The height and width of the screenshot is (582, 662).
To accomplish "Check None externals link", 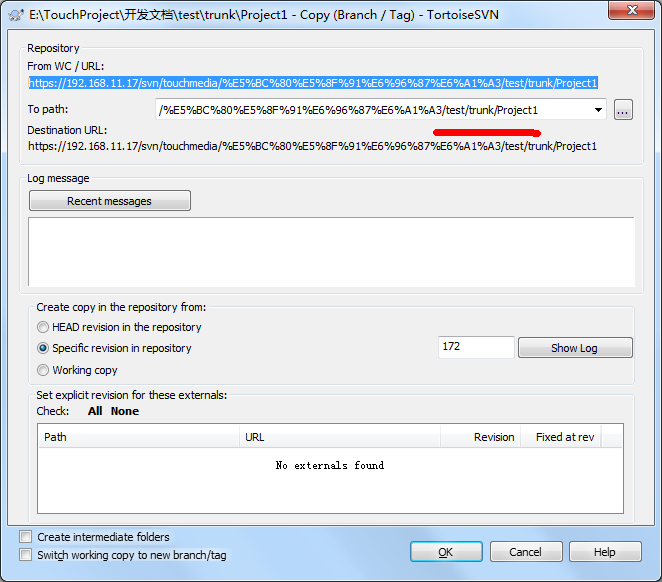I will pyautogui.click(x=125, y=411).
